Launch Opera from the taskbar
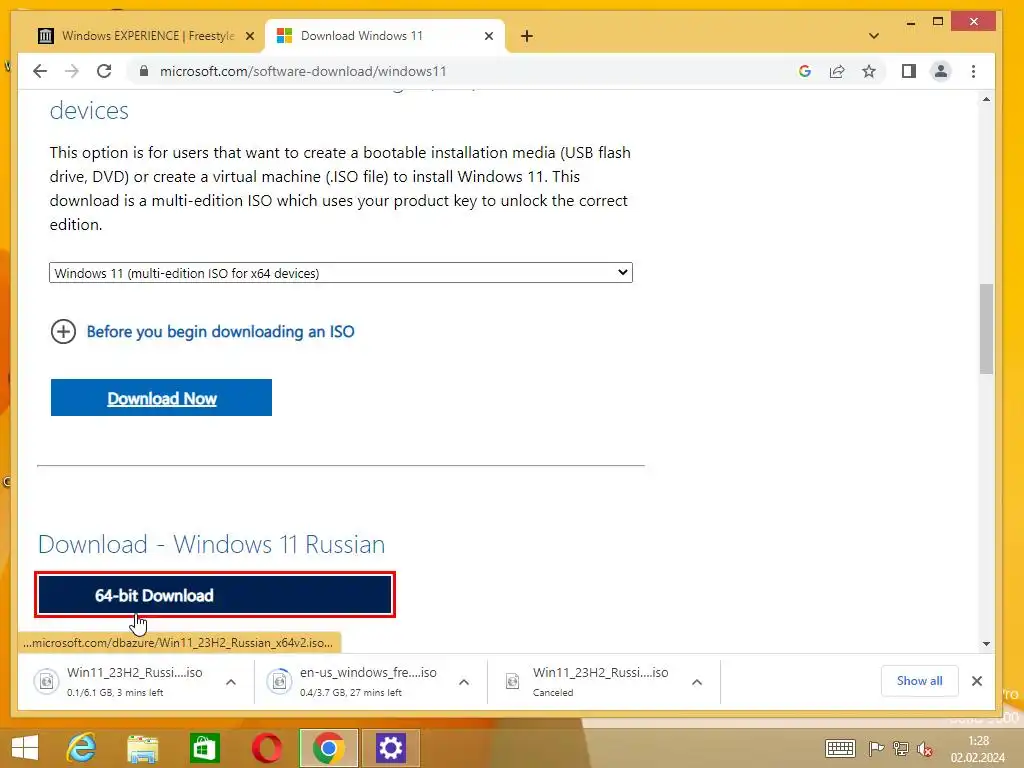 click(267, 748)
